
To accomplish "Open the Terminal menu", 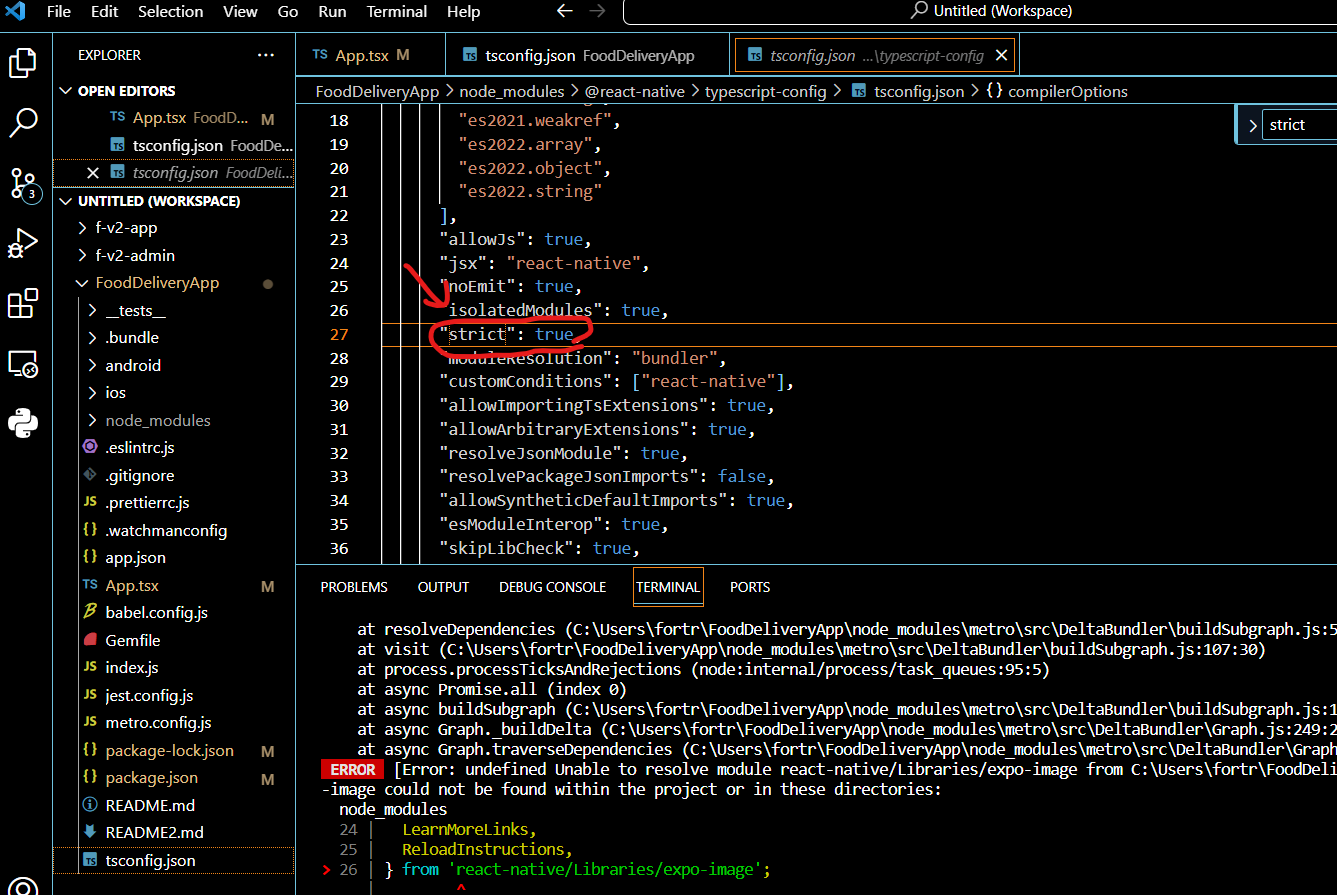I will (x=397, y=12).
